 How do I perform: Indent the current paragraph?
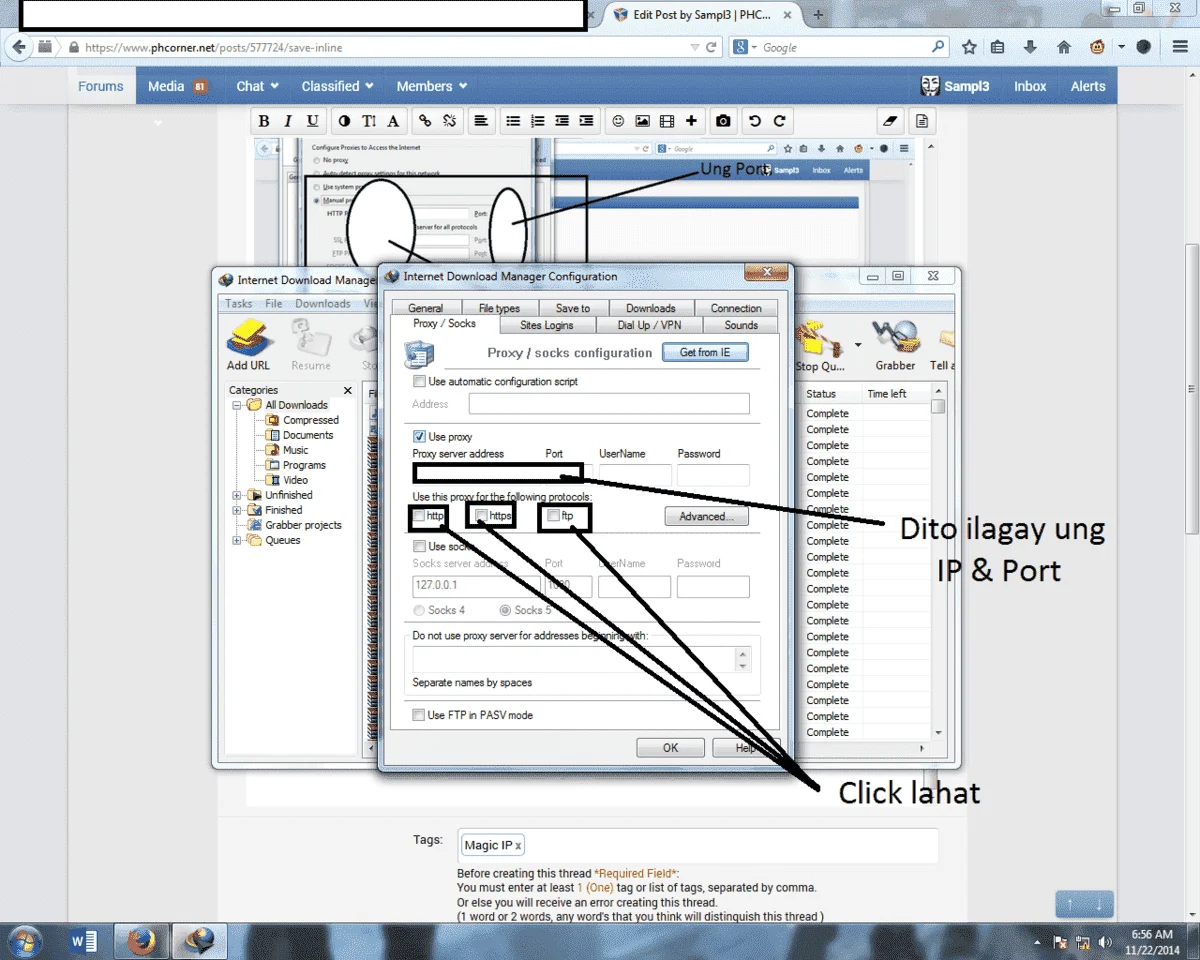coord(586,121)
